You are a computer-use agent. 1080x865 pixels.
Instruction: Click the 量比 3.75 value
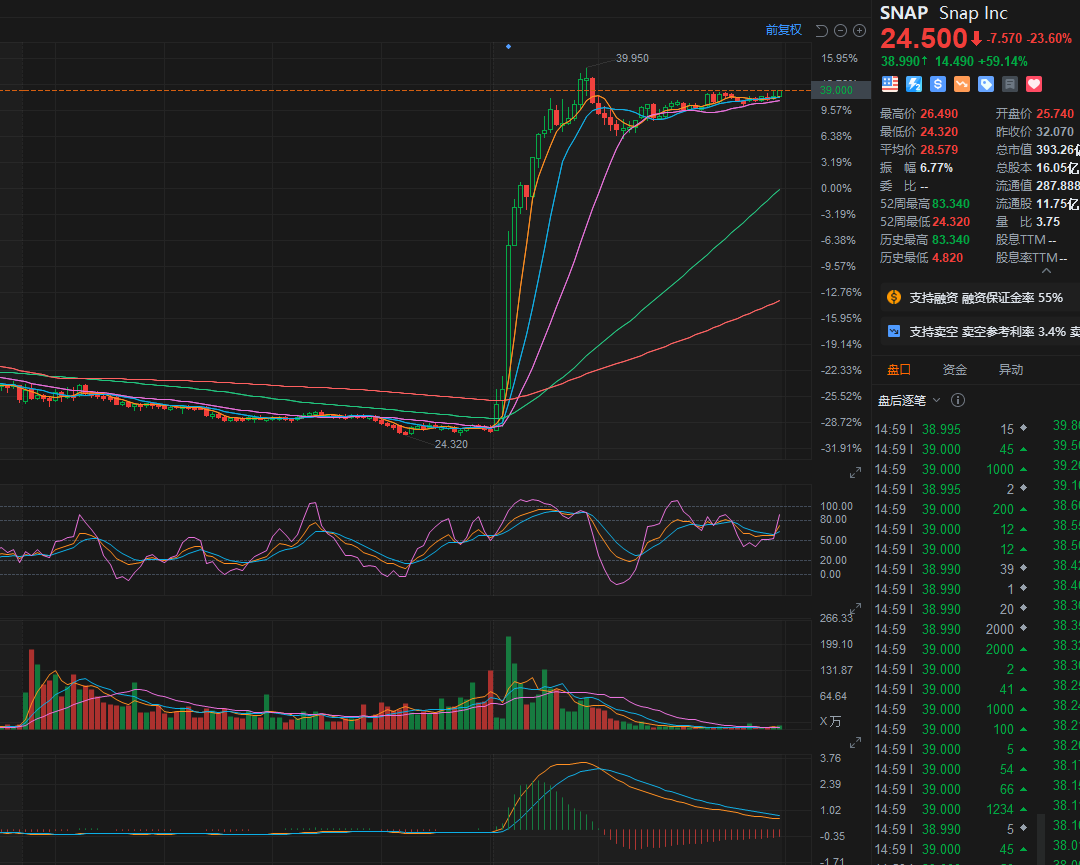point(1049,222)
